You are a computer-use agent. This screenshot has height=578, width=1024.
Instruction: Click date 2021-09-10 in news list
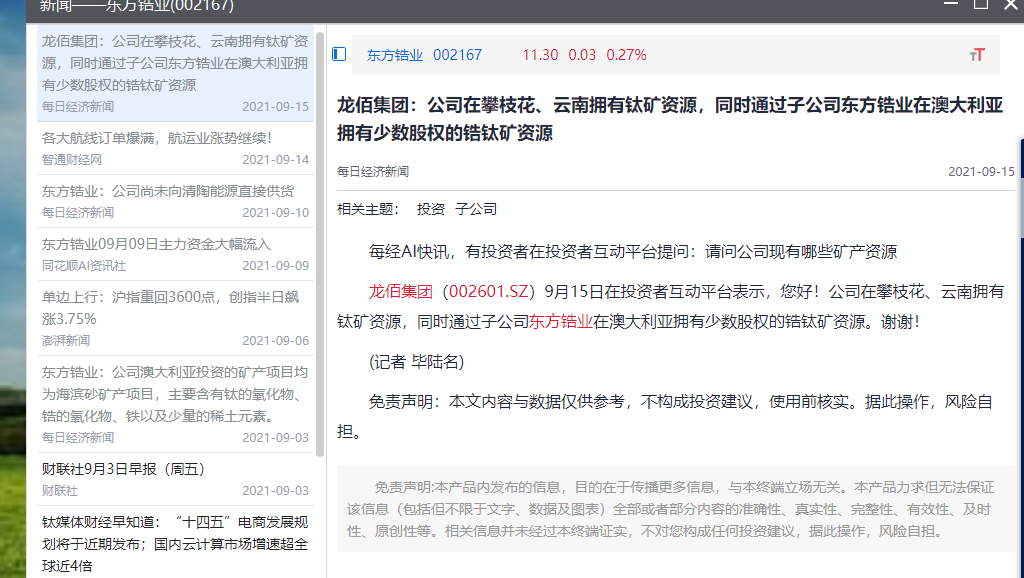point(276,212)
